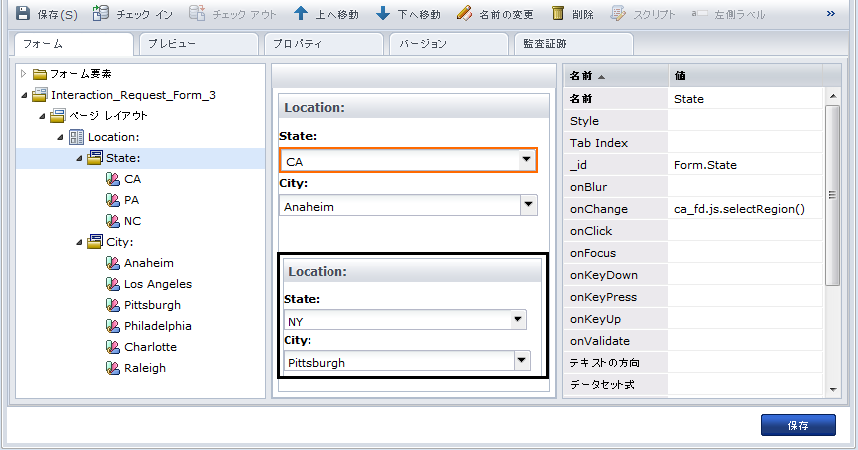
Task: Click the Interaction_Request_Form_3 form icon
Action: 40,95
